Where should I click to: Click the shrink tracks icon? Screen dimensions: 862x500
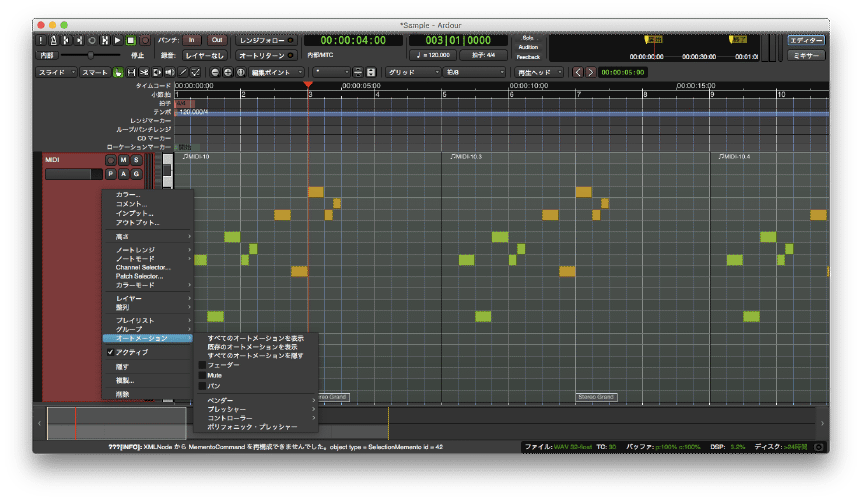tap(358, 73)
